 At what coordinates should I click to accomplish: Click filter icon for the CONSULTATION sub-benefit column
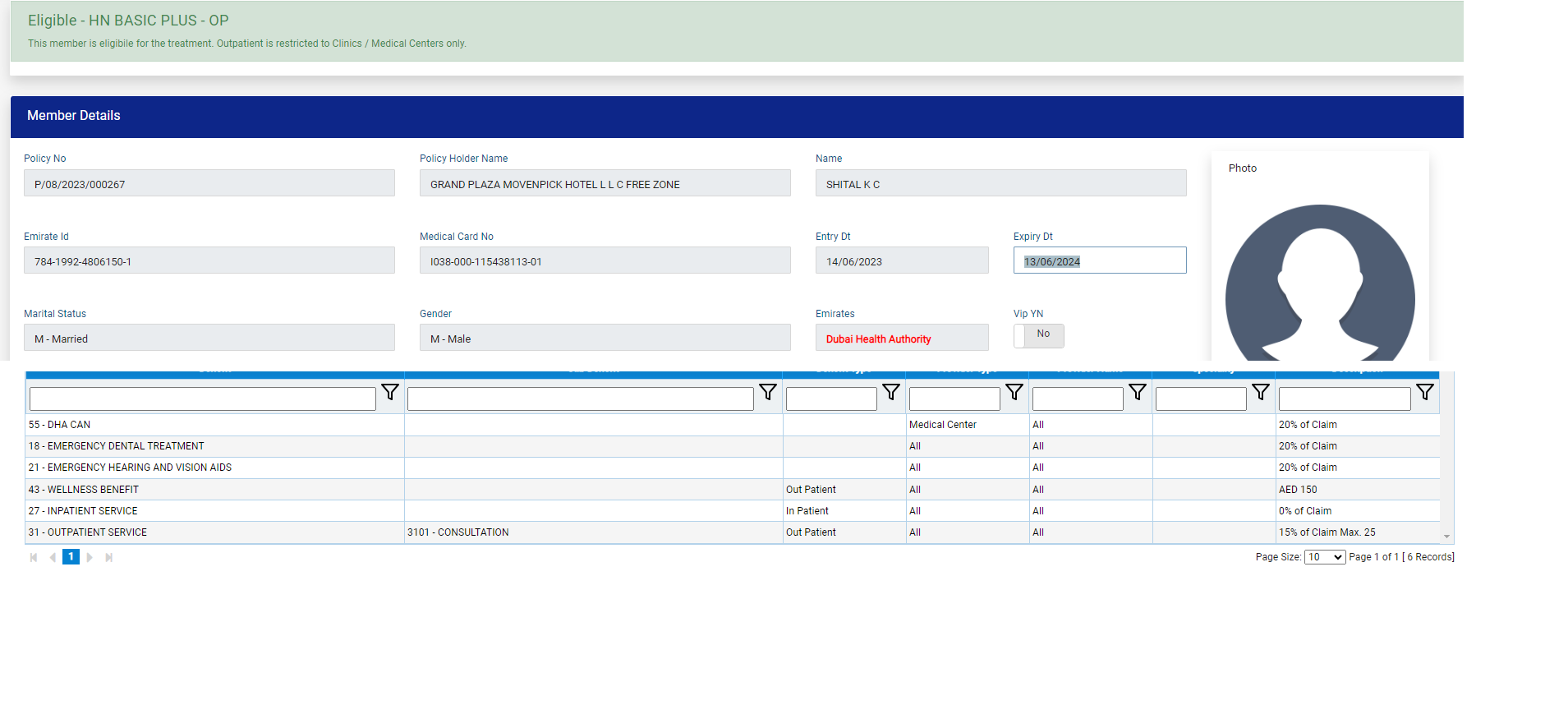point(768,393)
